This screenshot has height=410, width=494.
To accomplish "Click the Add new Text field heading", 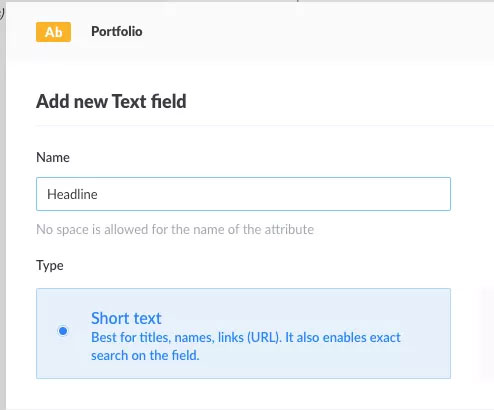I will tap(111, 101).
